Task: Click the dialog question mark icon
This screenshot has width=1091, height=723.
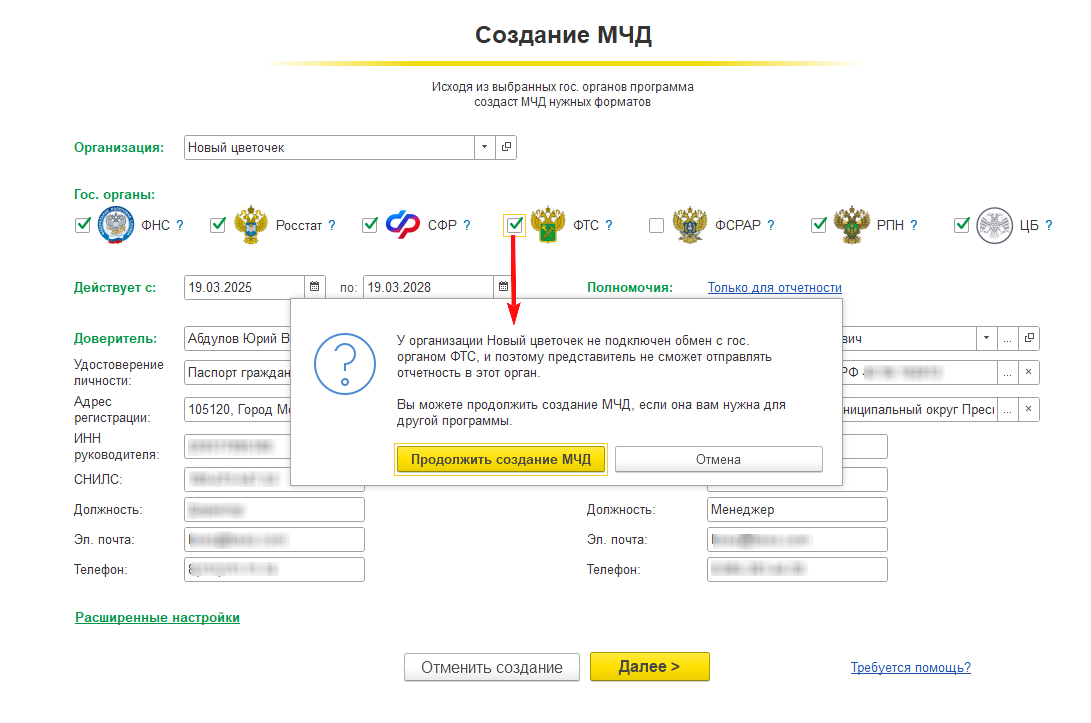Action: click(345, 363)
